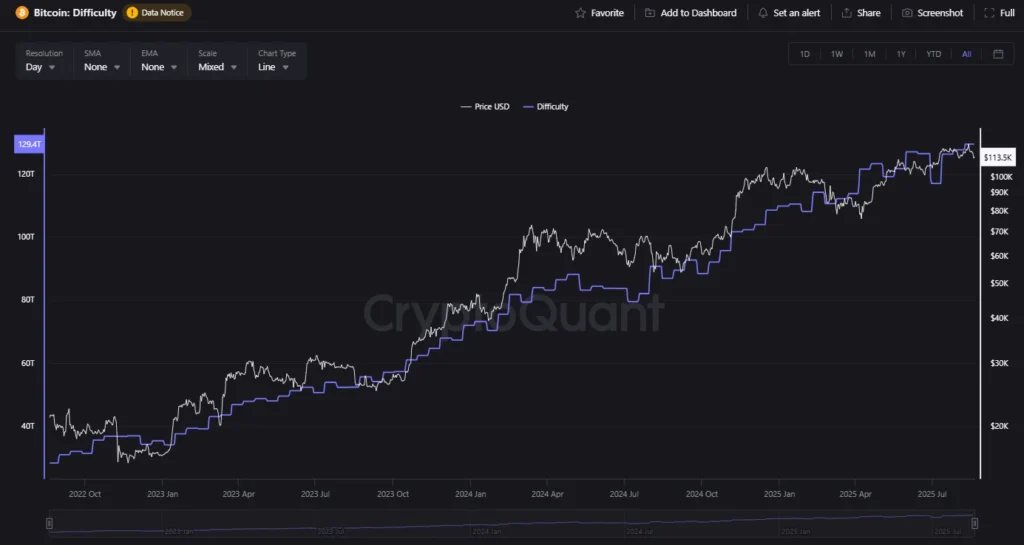Click the 2024 Oct axis label
This screenshot has width=1024, height=545.
[701, 494]
